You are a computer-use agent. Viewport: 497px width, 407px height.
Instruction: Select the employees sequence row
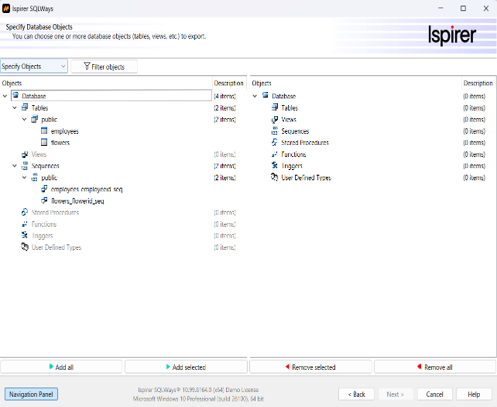pos(87,189)
